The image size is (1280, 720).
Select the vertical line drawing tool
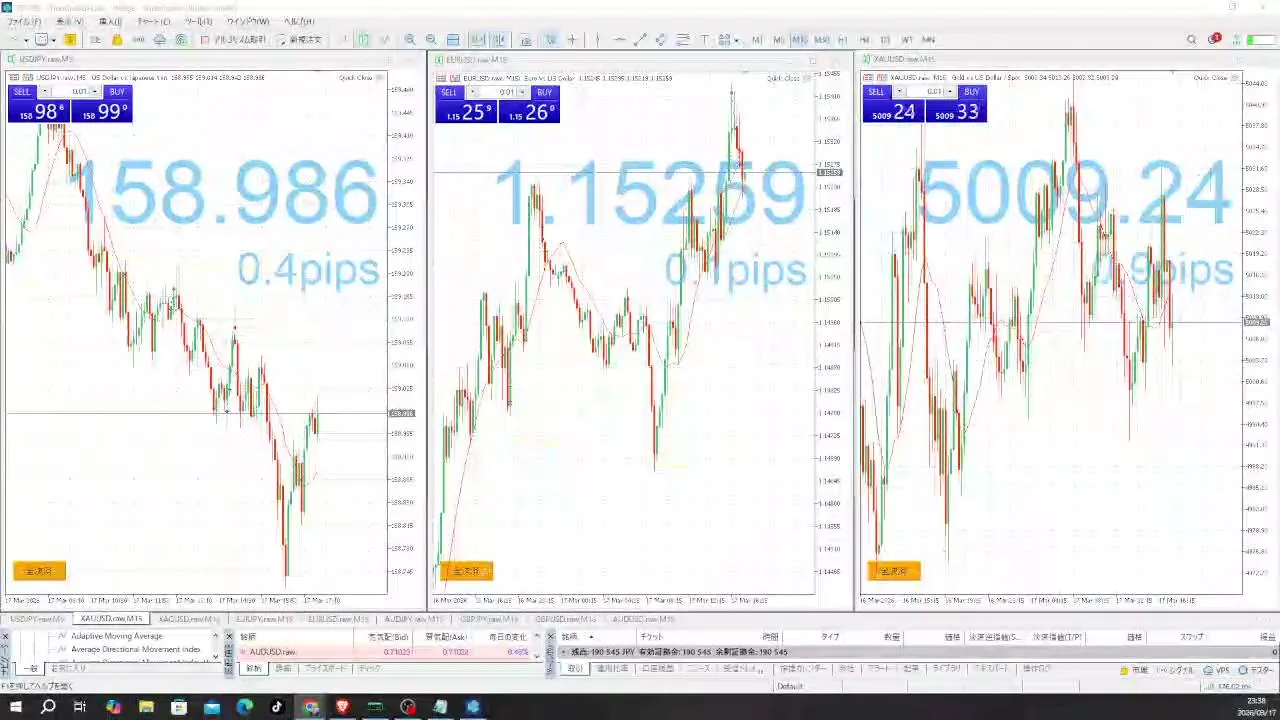tap(597, 40)
